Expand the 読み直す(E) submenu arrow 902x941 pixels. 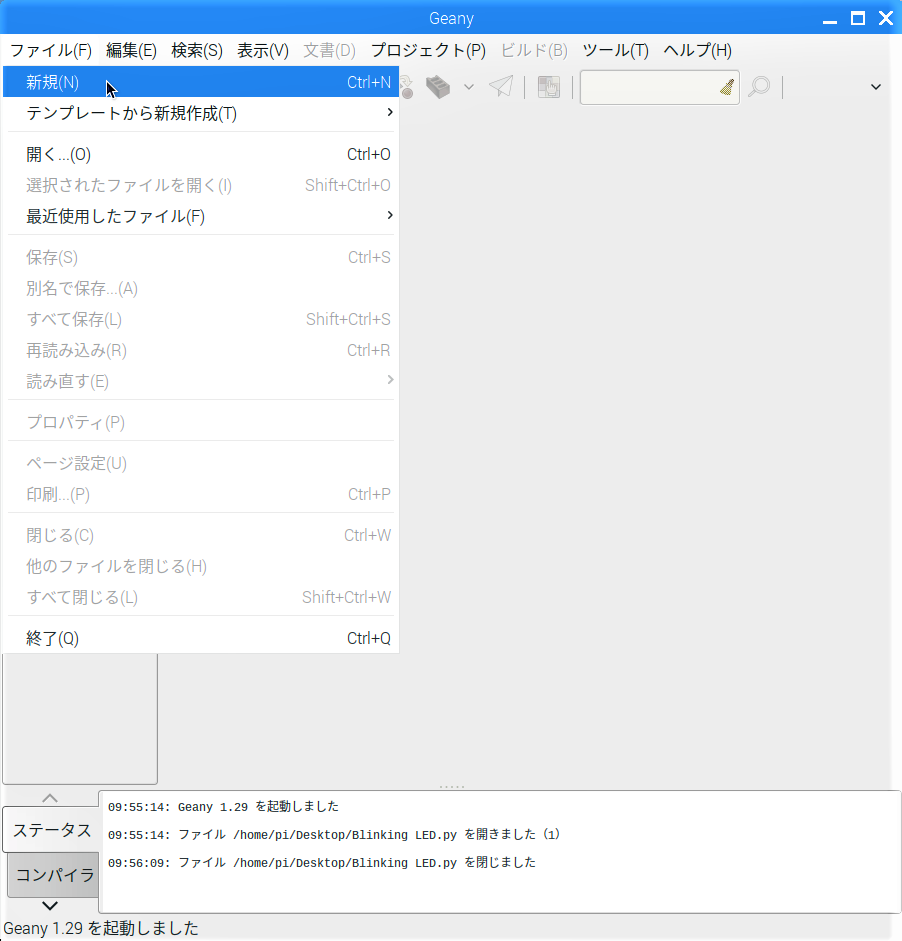pyautogui.click(x=390, y=380)
